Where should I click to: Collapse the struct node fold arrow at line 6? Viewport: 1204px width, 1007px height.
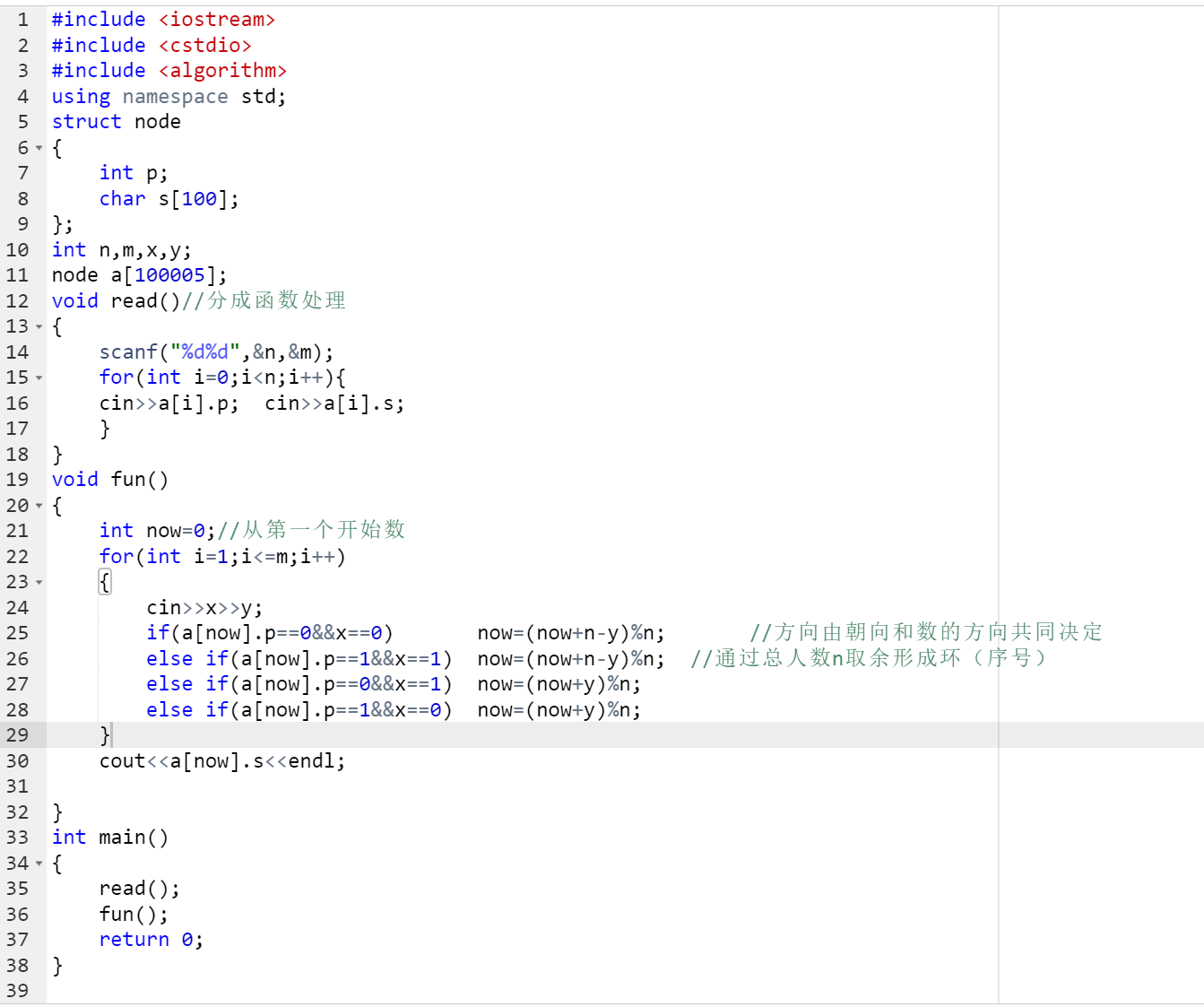pos(39,148)
